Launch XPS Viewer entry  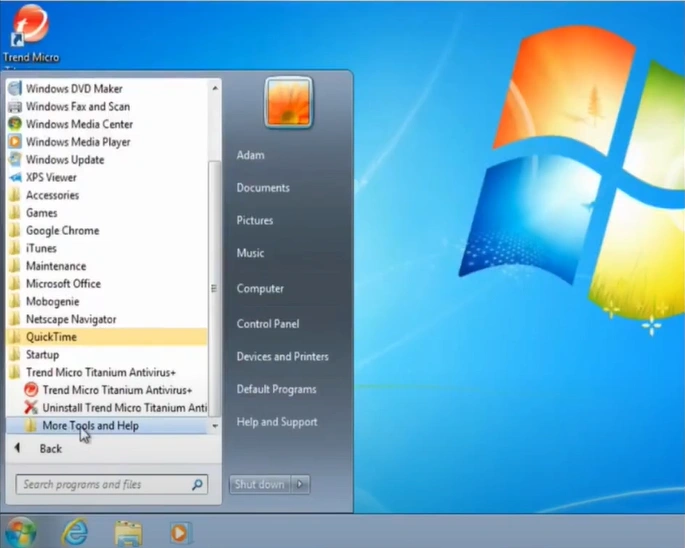click(51, 177)
